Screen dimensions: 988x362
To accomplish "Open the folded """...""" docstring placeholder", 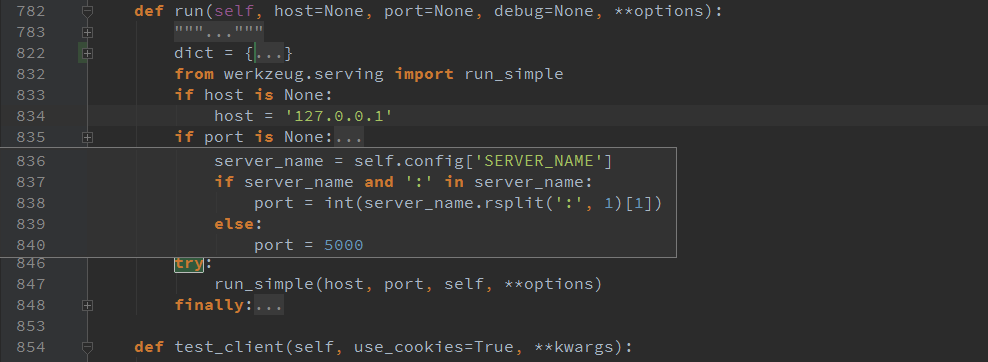I will (219, 32).
